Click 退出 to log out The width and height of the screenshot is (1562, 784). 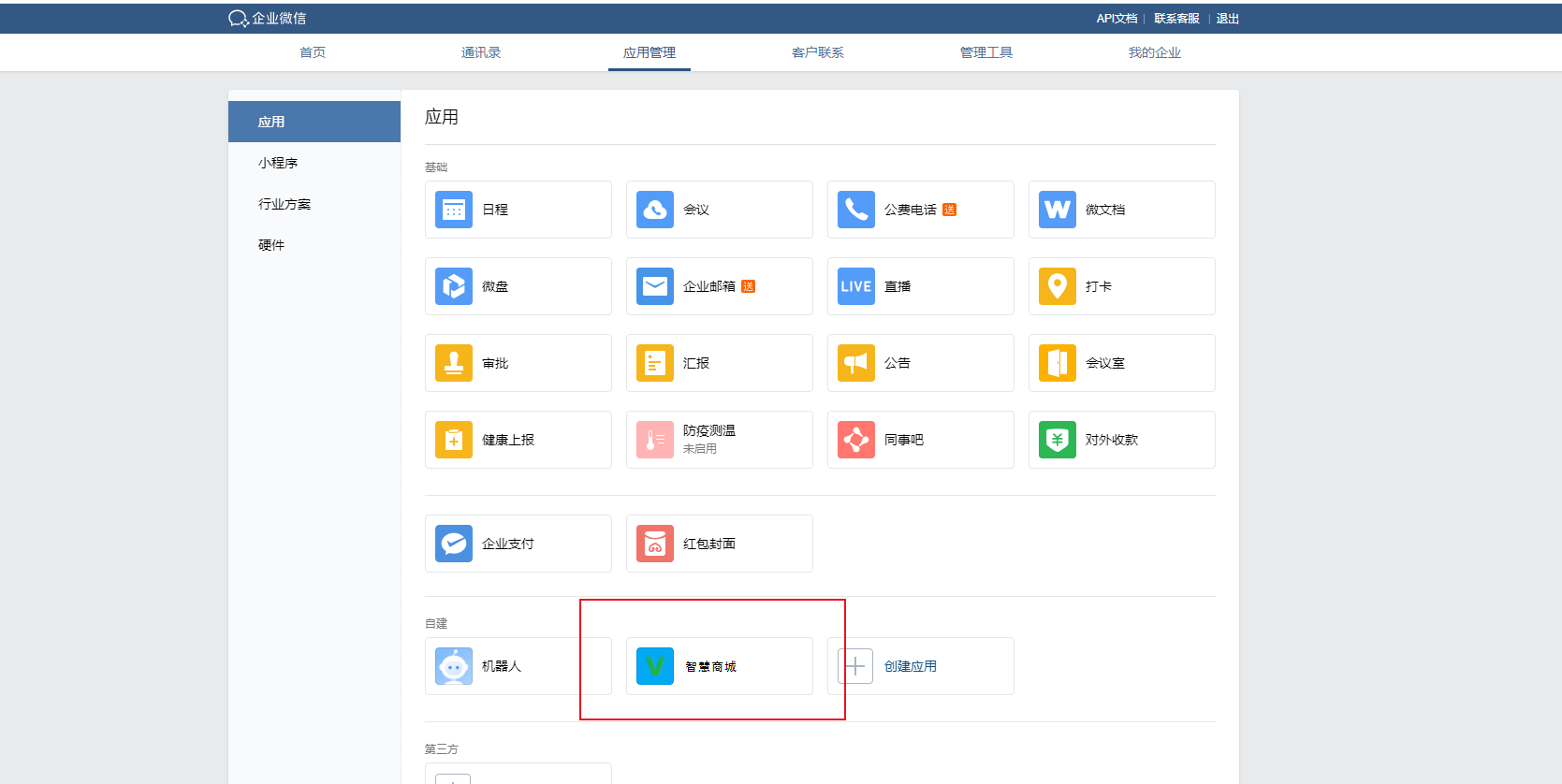point(1228,19)
